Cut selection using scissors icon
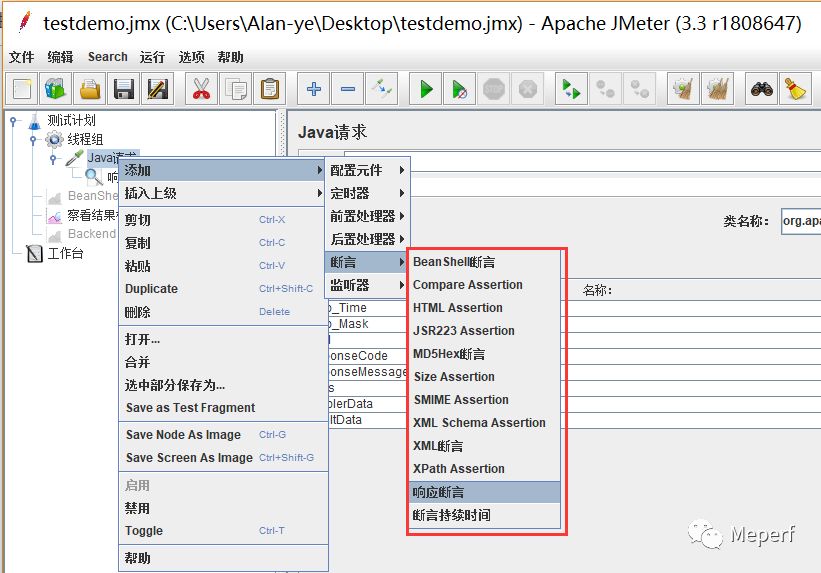821x573 pixels. click(x=202, y=89)
